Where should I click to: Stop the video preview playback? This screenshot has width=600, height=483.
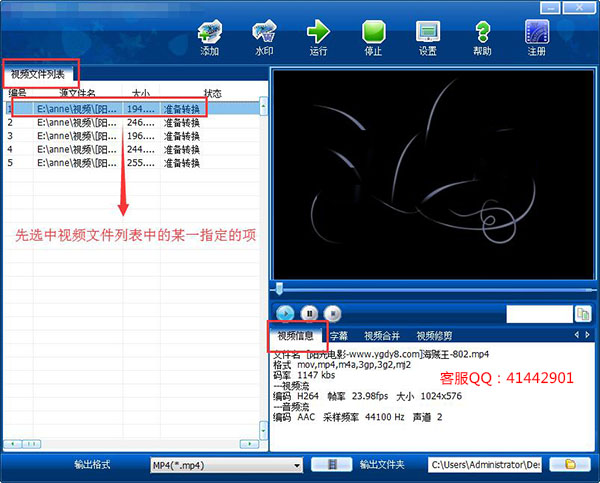[333, 314]
